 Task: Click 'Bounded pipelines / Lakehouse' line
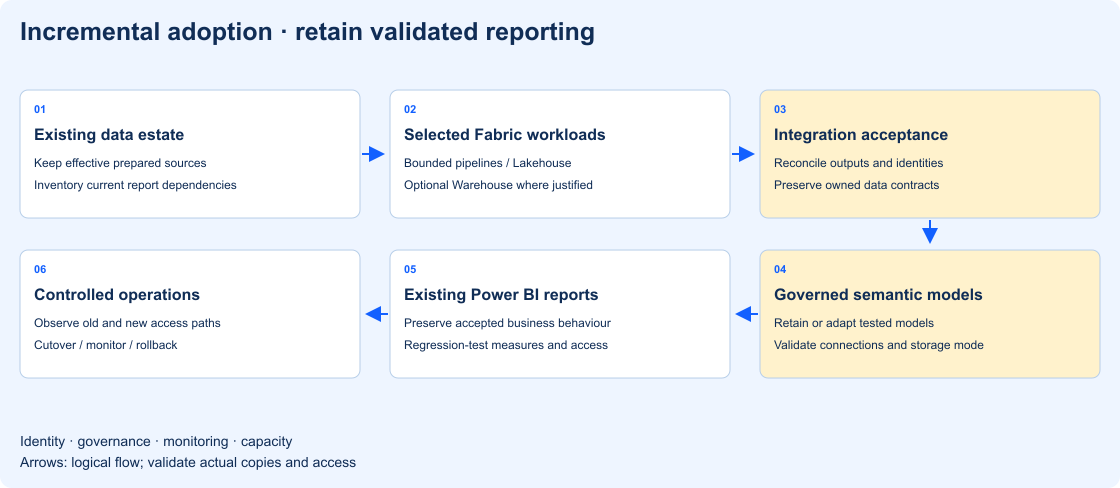point(488,163)
